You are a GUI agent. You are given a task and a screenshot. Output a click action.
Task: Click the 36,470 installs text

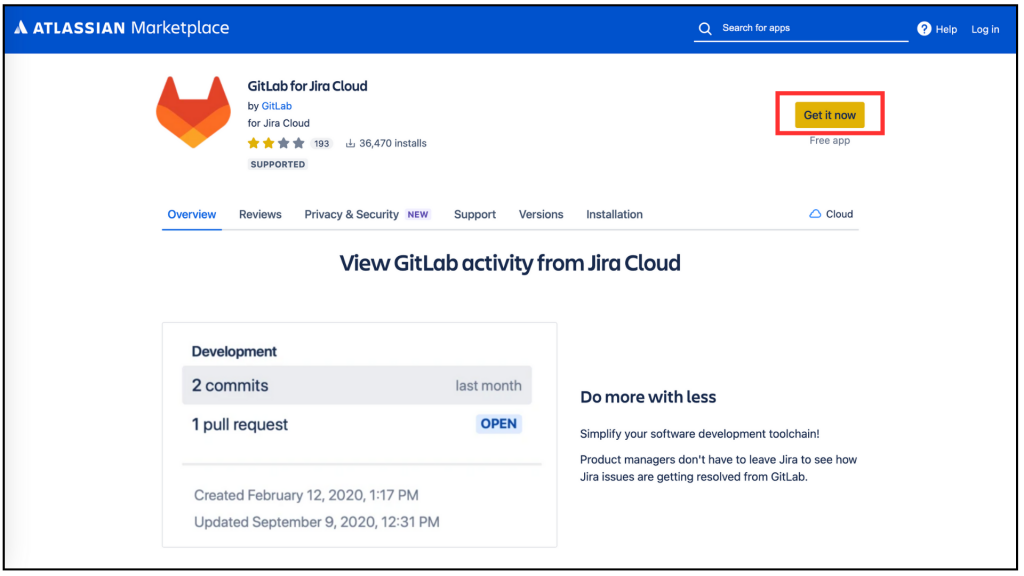(392, 143)
